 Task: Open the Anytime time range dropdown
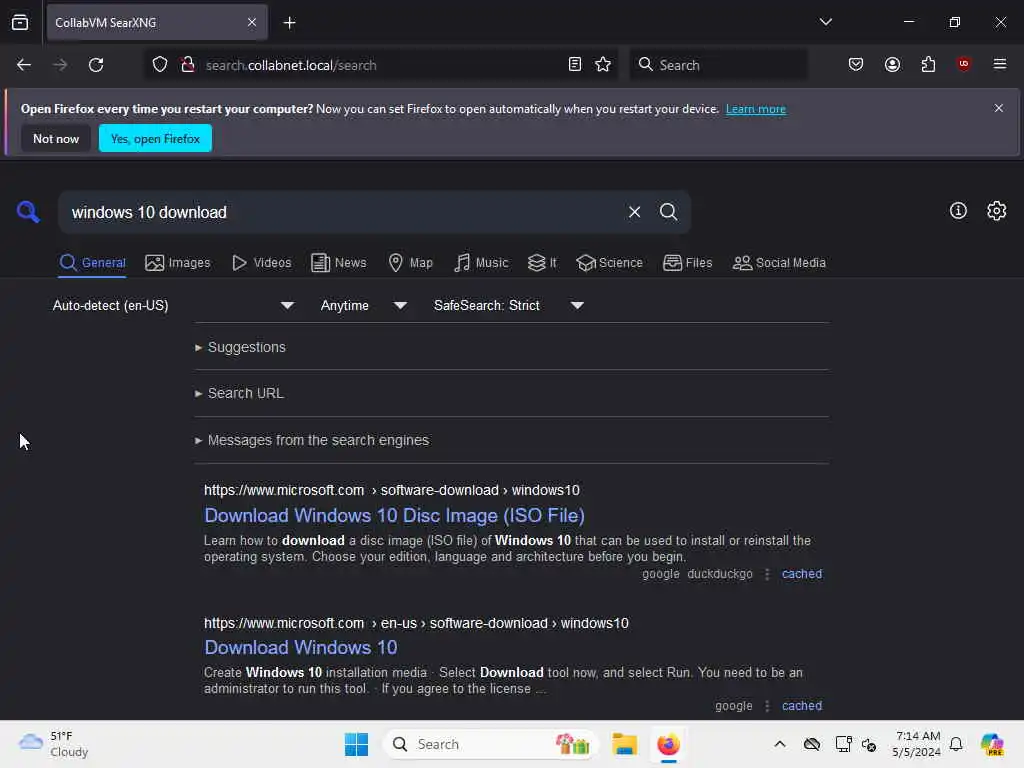[364, 306]
